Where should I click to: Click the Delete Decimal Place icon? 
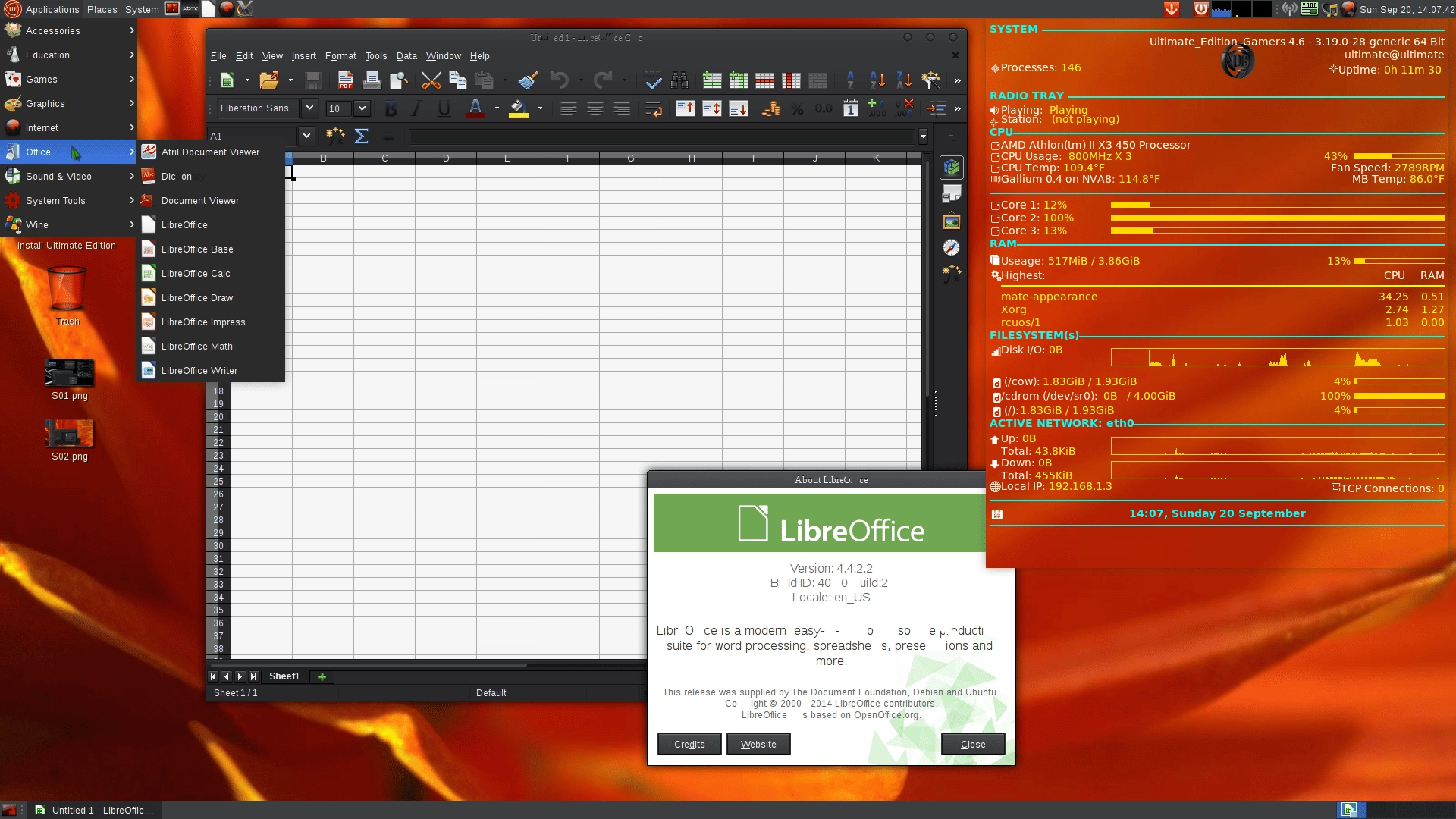pyautogui.click(x=904, y=108)
